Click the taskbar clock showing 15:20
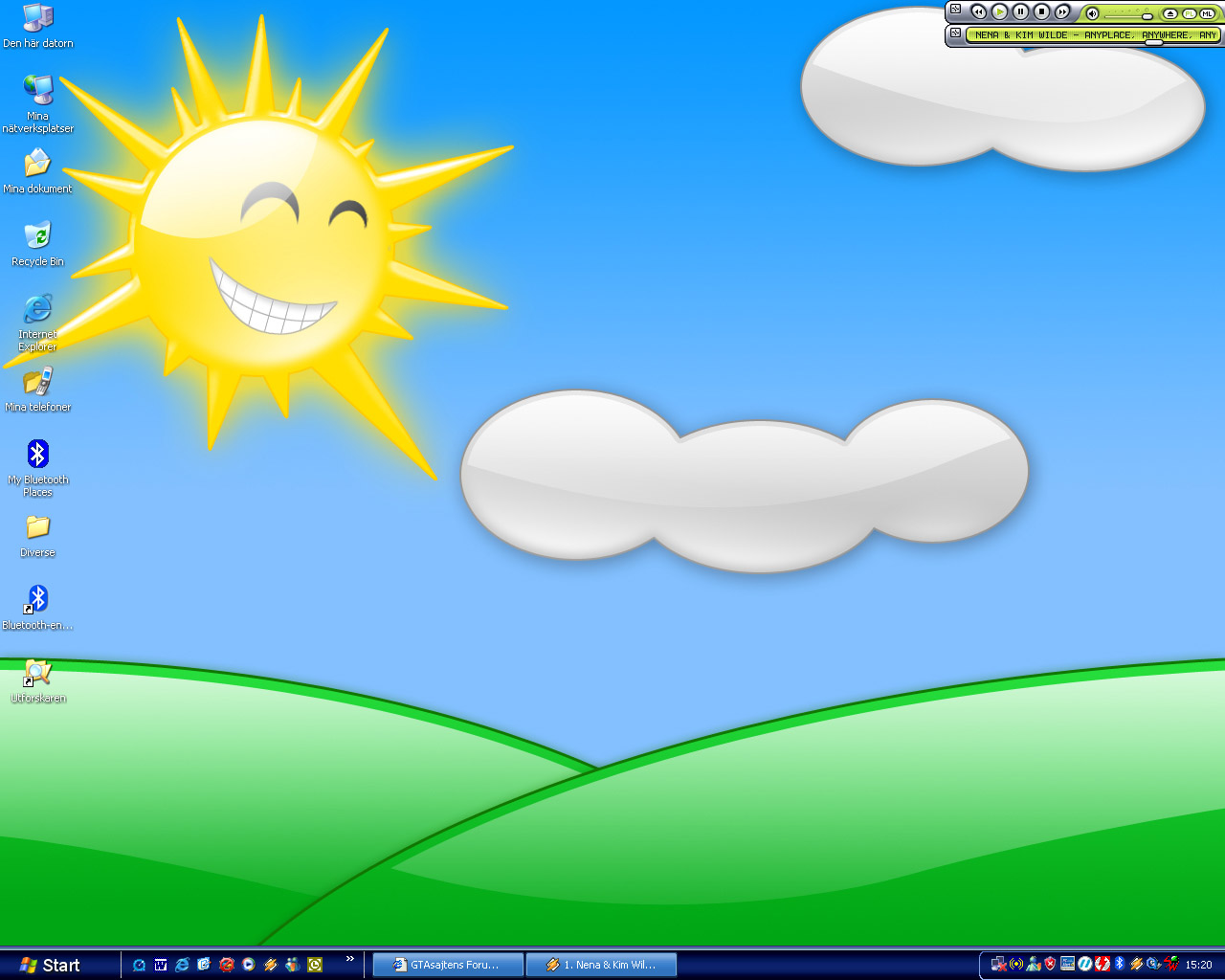 (1198, 965)
